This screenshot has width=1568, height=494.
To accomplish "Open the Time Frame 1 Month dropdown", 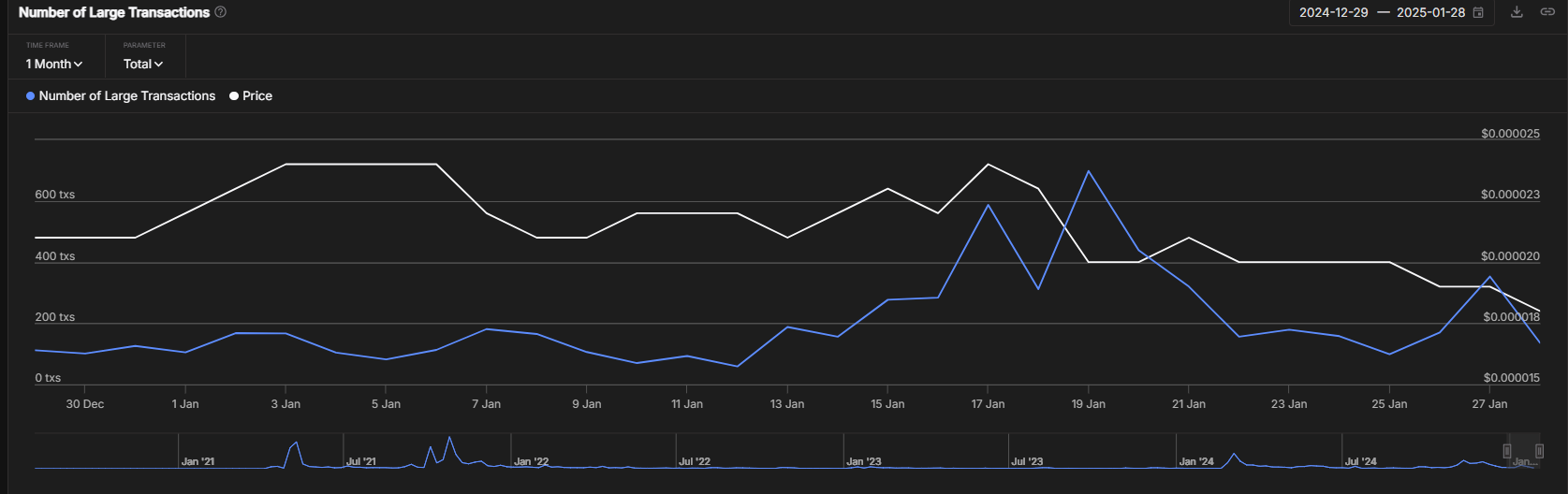I will coord(54,64).
